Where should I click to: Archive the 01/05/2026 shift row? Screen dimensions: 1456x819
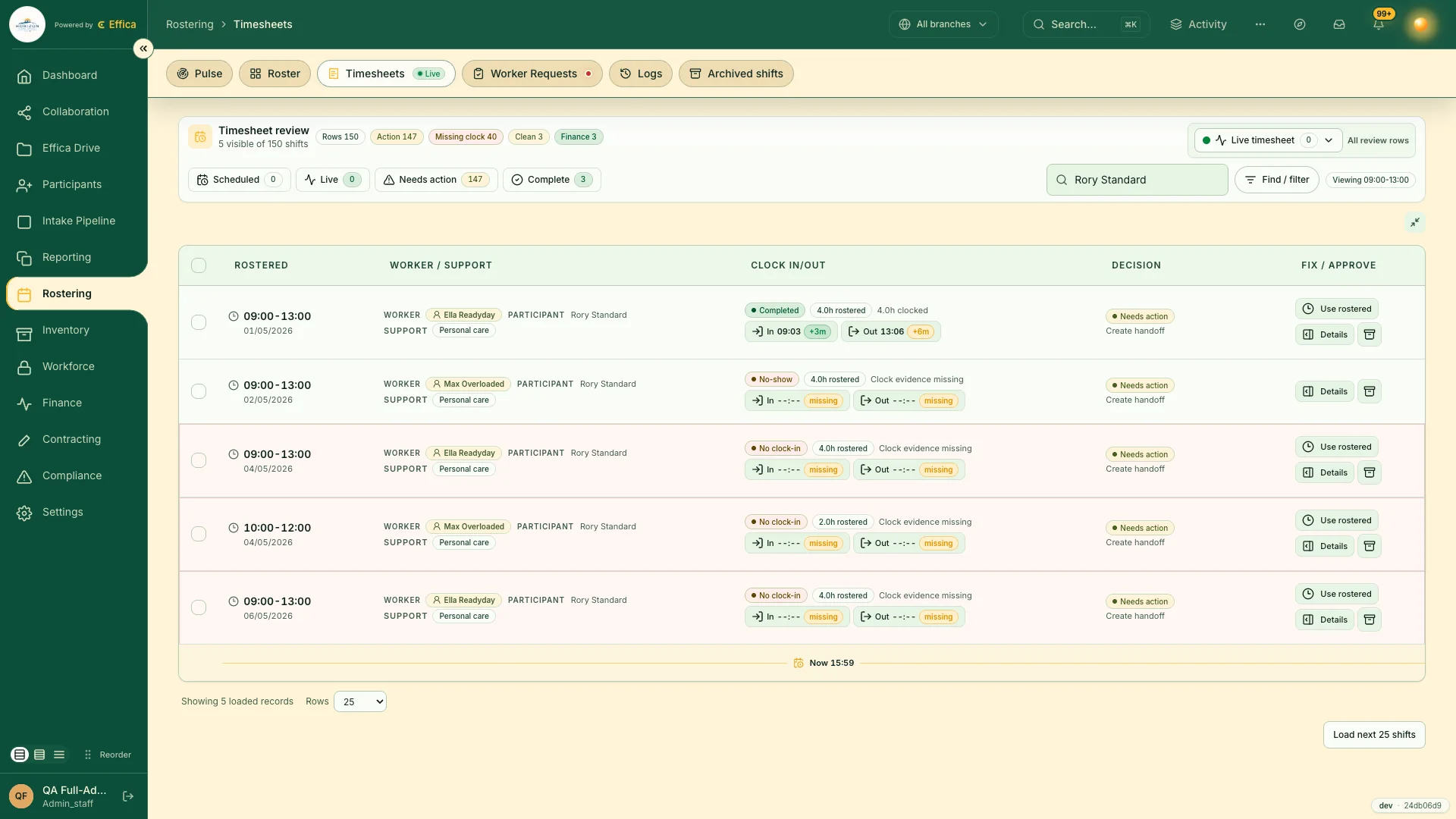click(x=1369, y=334)
